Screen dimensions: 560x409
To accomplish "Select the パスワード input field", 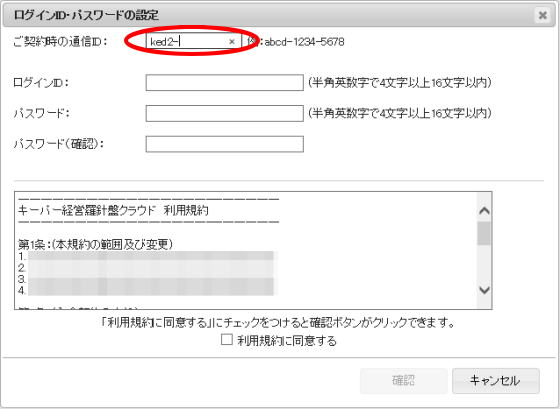I will [225, 113].
